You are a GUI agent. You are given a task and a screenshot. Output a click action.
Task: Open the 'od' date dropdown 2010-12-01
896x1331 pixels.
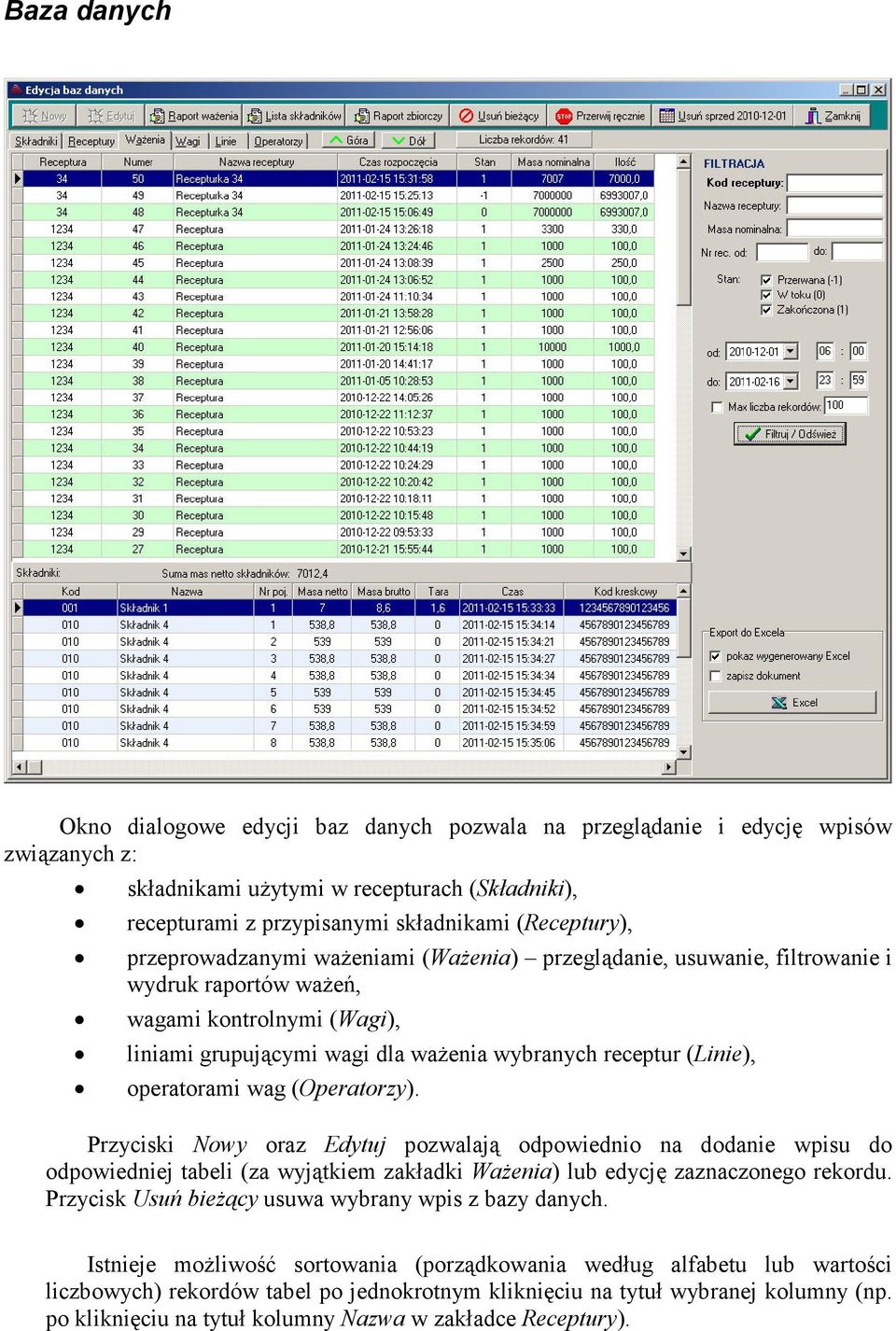791,352
